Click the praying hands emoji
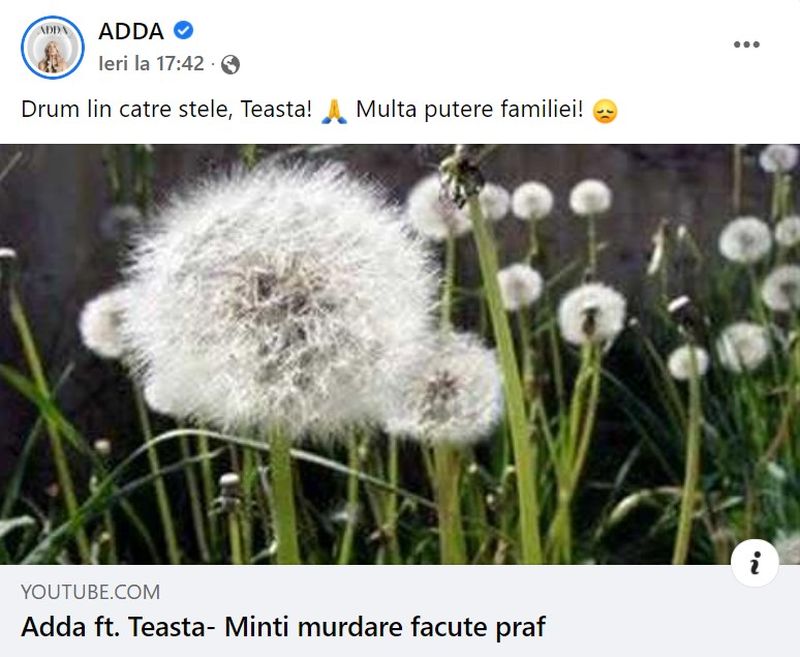The width and height of the screenshot is (800, 657). (334, 111)
